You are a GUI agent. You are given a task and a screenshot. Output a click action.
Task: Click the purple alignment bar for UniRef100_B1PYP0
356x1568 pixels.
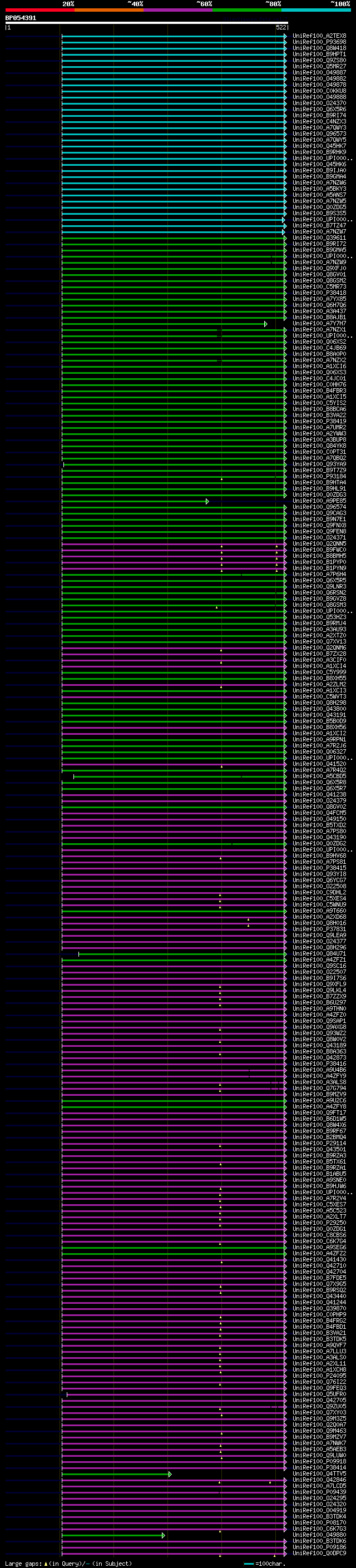[x=174, y=562]
